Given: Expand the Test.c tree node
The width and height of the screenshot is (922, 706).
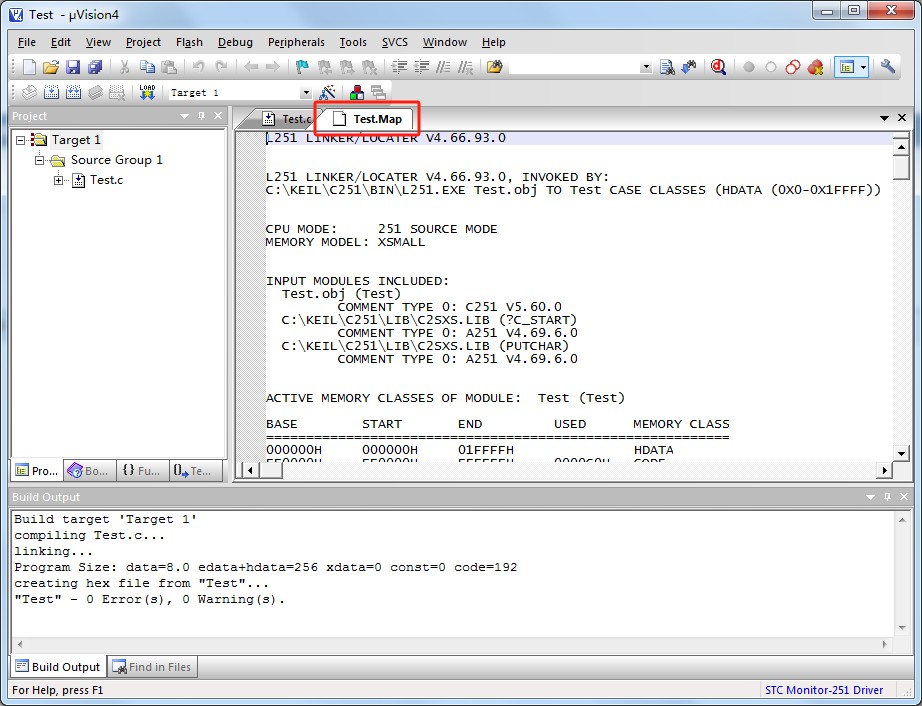Looking at the screenshot, I should click(x=58, y=180).
